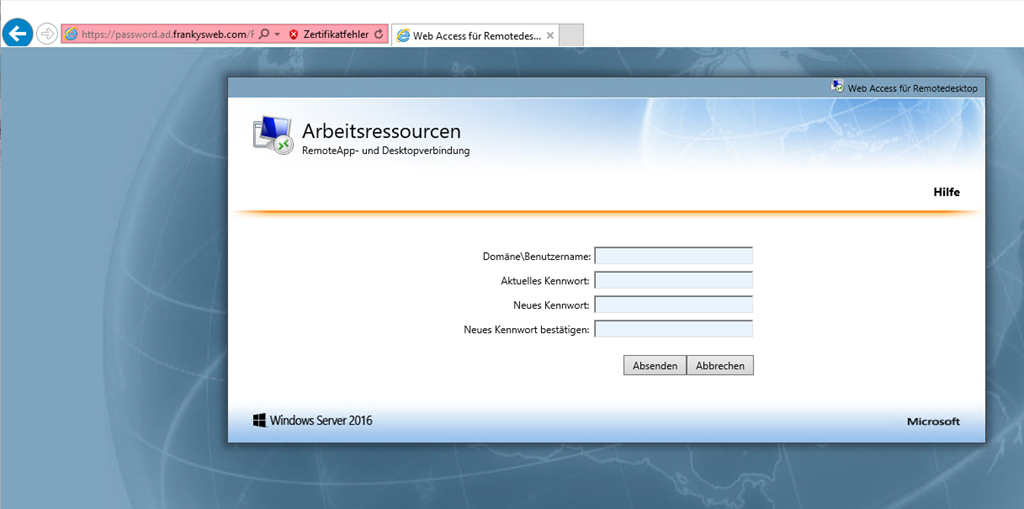Viewport: 1024px width, 509px height.
Task: Focus the Aktuelles Kennwort field
Action: pos(673,280)
